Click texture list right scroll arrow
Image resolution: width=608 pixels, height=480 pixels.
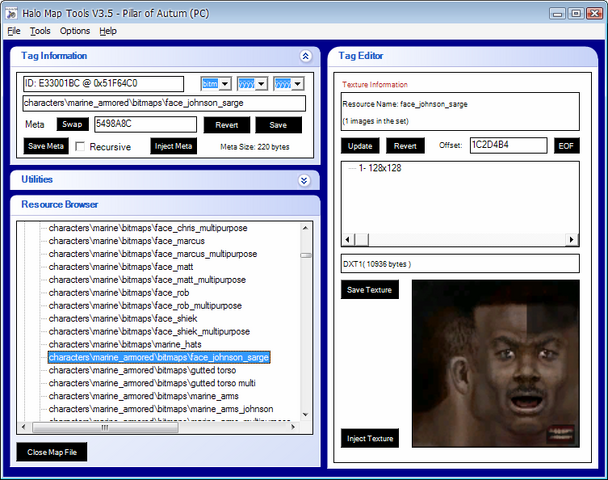point(571,240)
